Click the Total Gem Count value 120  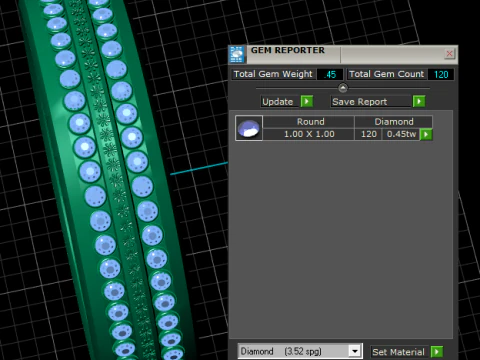[x=441, y=74]
